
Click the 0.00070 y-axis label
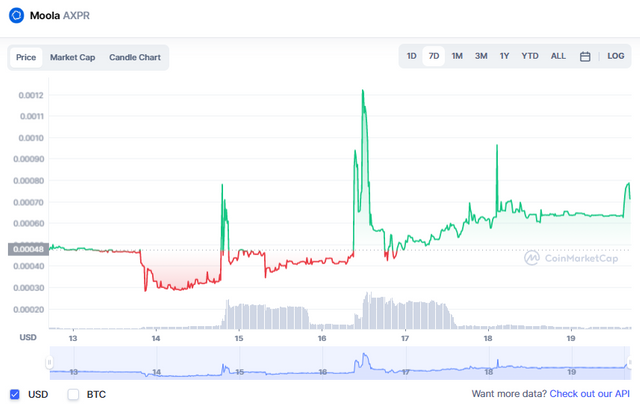29,202
